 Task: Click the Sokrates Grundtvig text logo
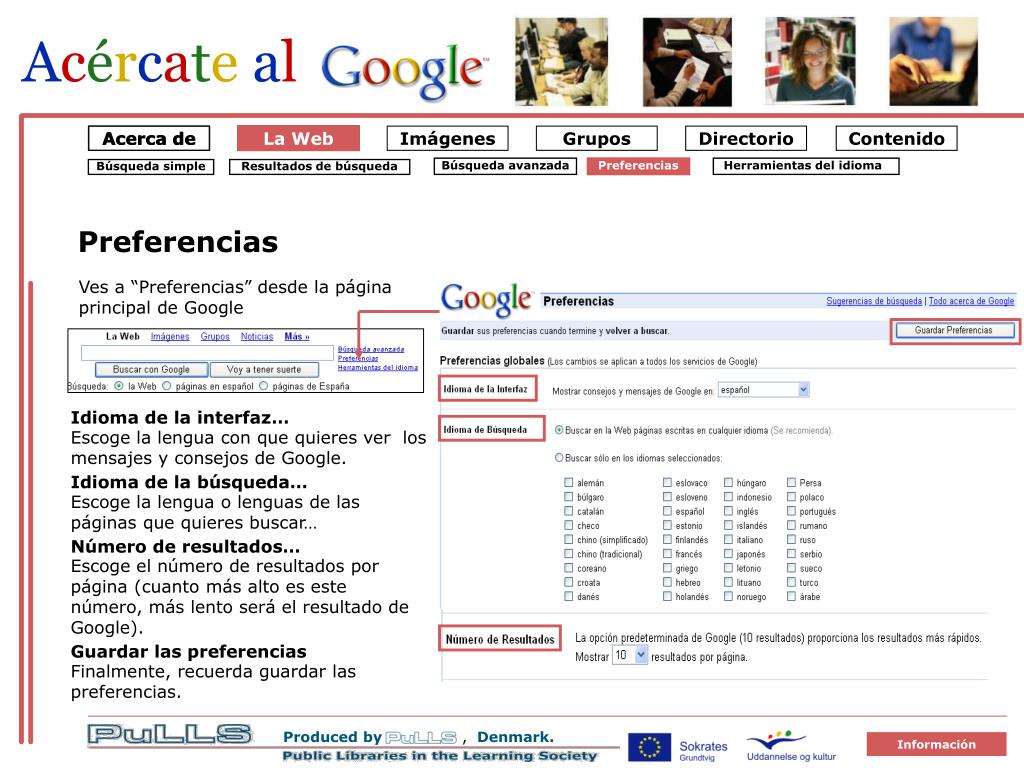tap(703, 750)
